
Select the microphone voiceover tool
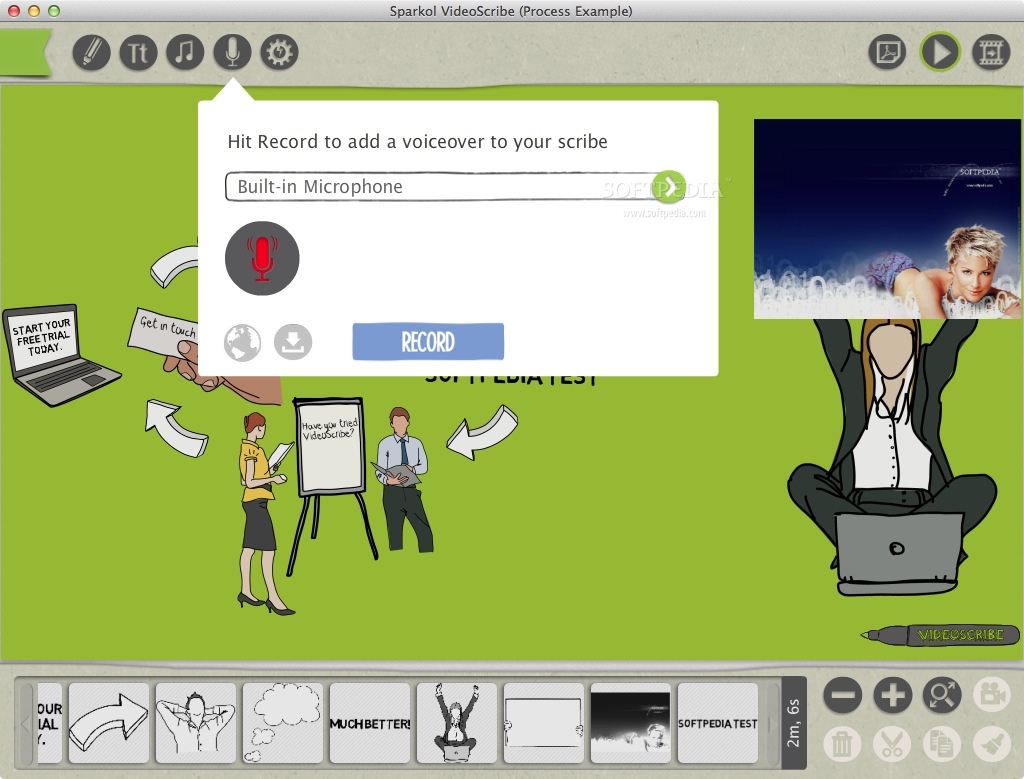tap(232, 52)
